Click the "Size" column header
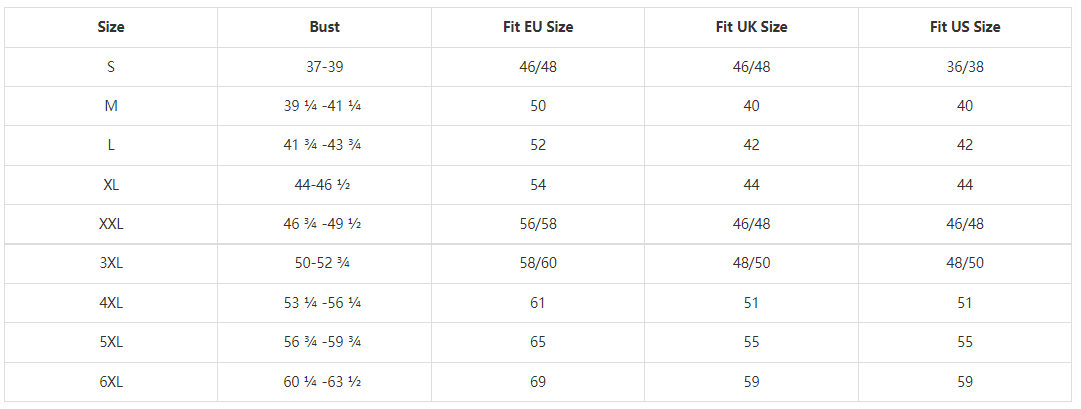 click(111, 27)
